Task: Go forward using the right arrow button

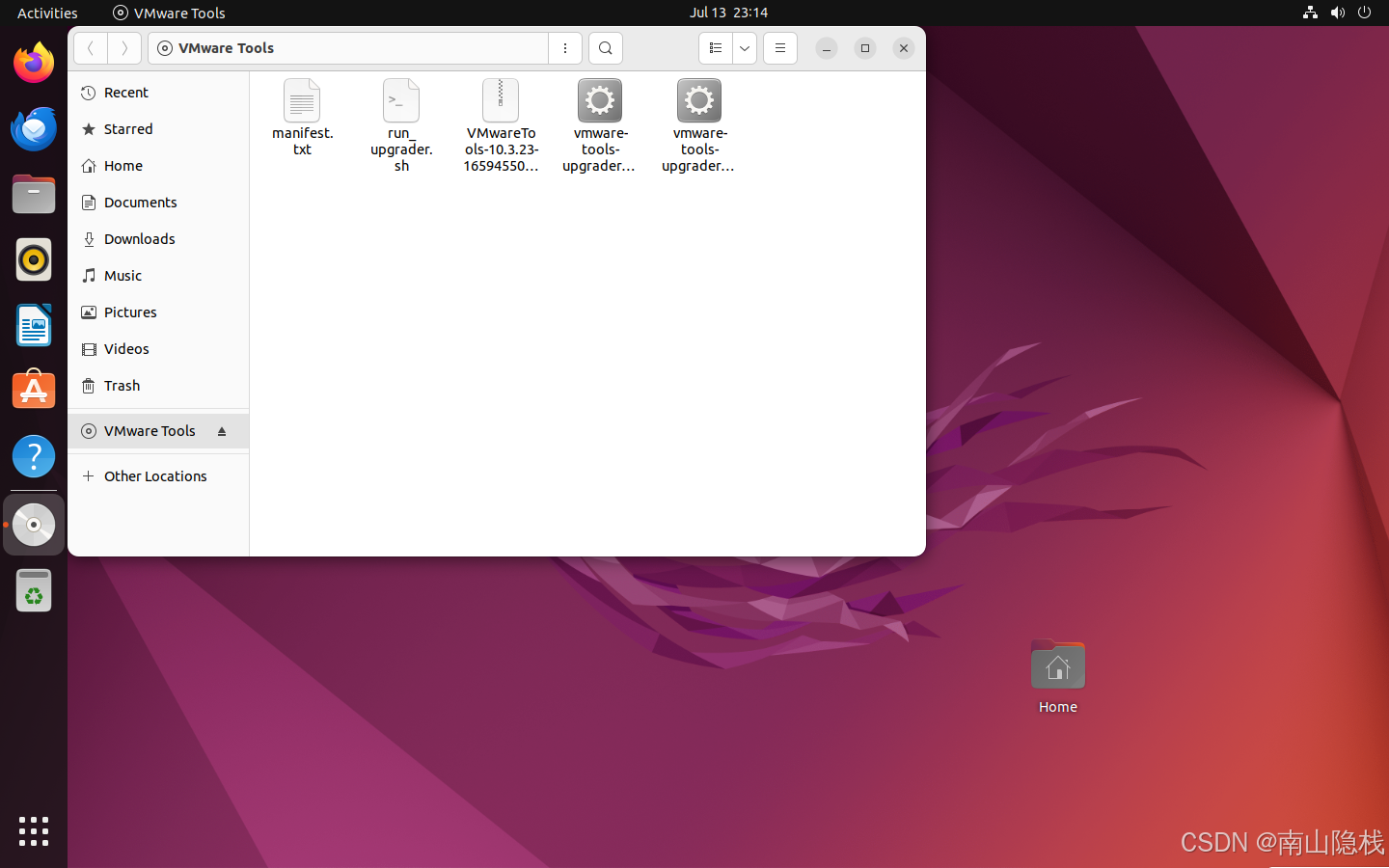Action: 124,48
